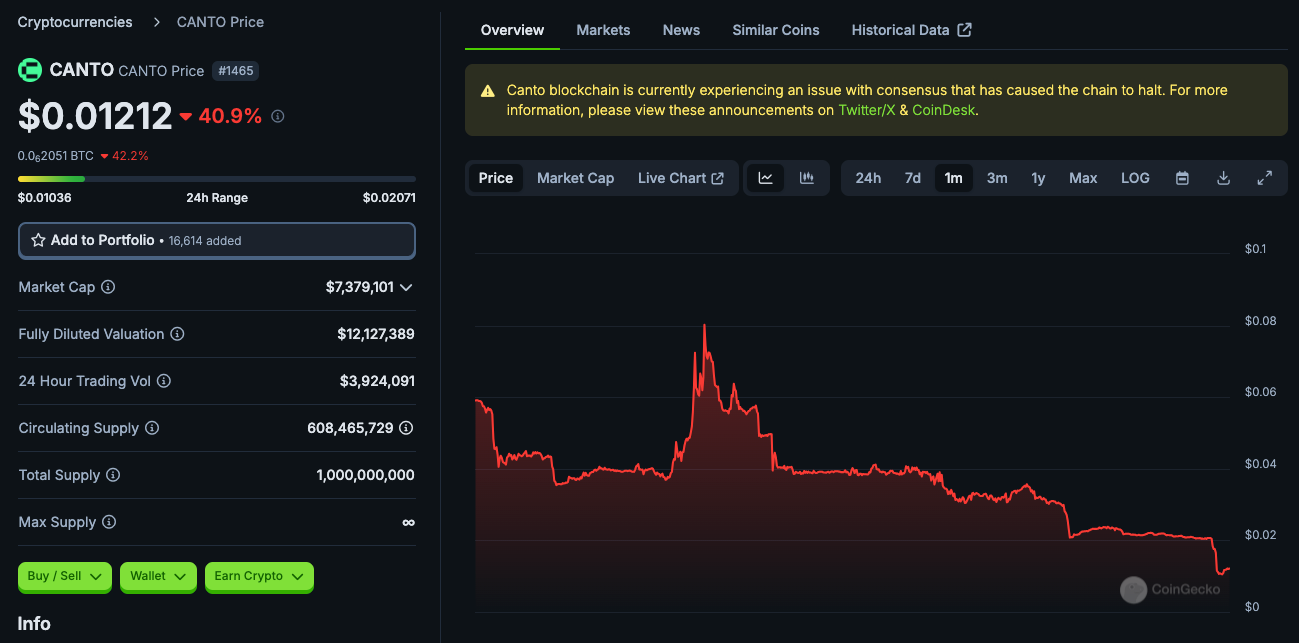Click the yellow warning triangle icon
Screen dimensions: 1299x643
[488, 91]
